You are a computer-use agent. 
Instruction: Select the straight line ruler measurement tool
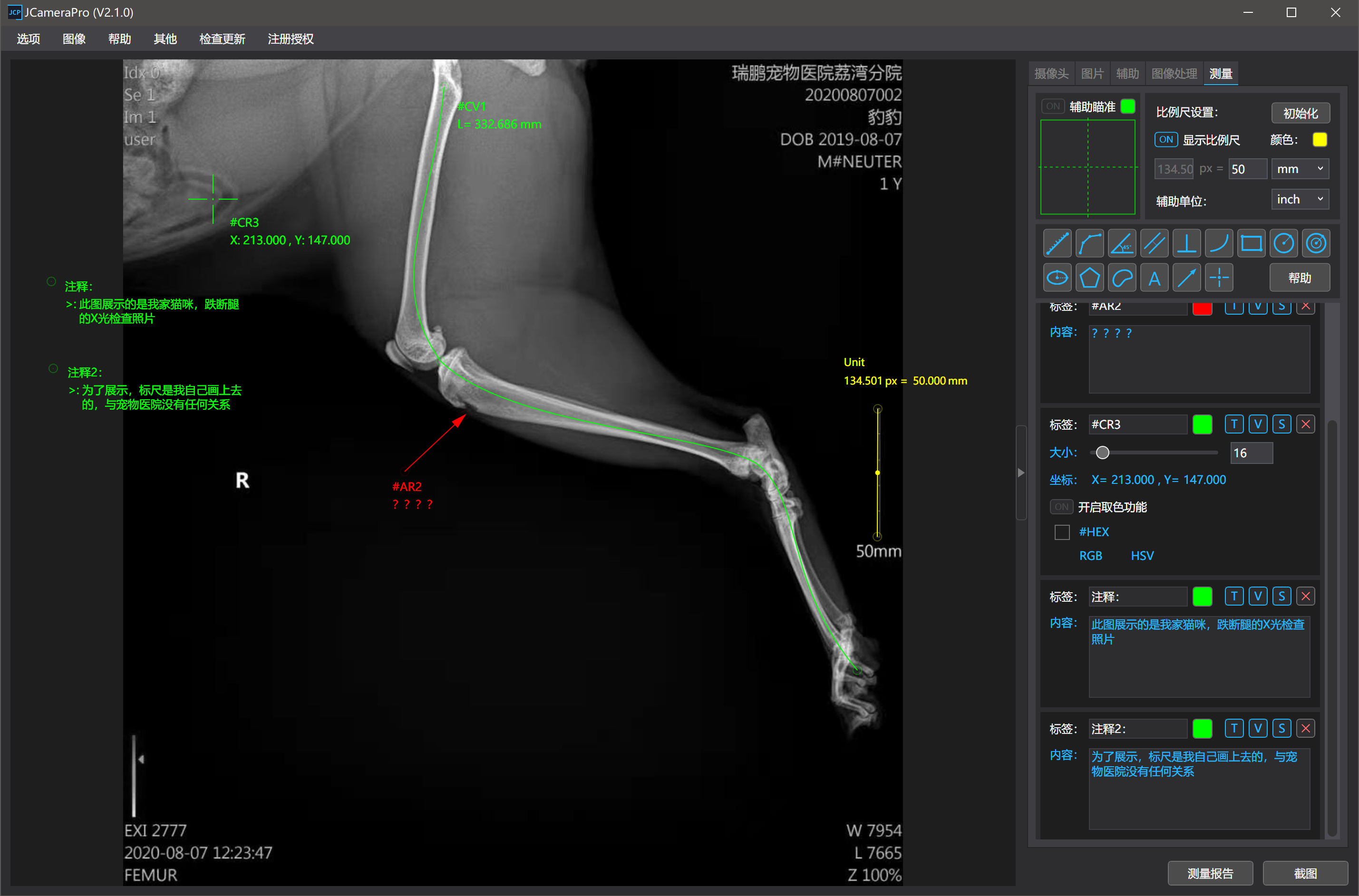coord(1057,244)
